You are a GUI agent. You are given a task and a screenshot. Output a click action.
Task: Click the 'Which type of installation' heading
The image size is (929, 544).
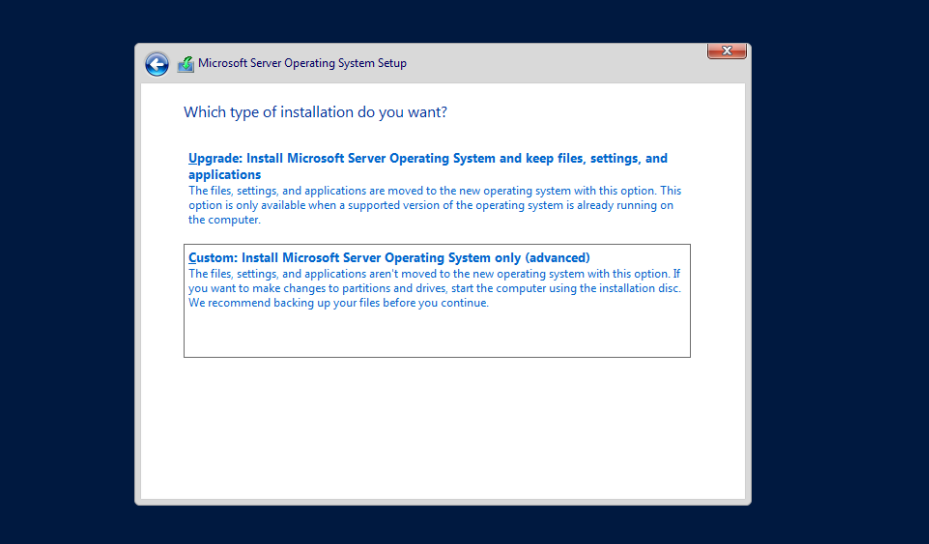pos(315,112)
